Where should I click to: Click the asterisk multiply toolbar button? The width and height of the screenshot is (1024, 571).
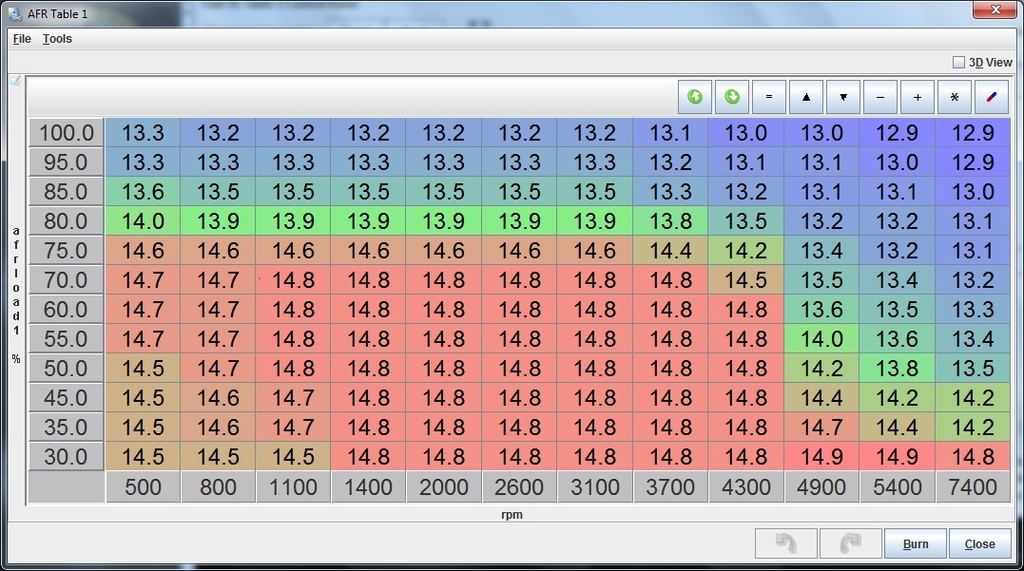(954, 97)
